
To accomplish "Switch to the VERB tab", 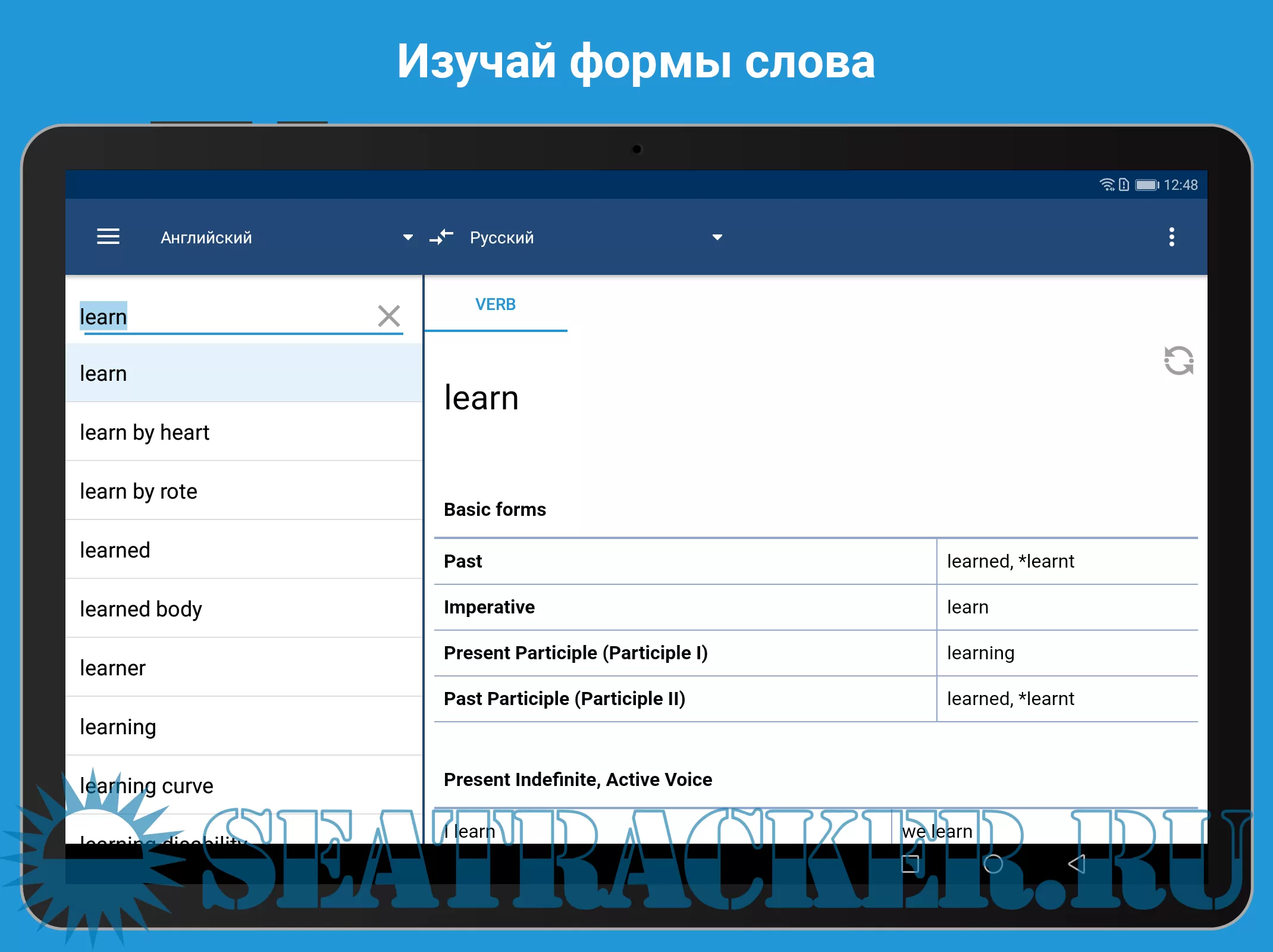I will [x=495, y=305].
